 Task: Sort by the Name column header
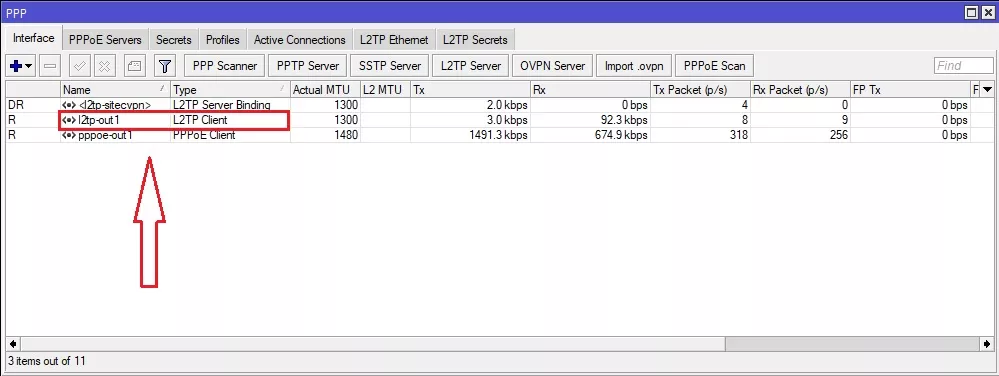115,90
